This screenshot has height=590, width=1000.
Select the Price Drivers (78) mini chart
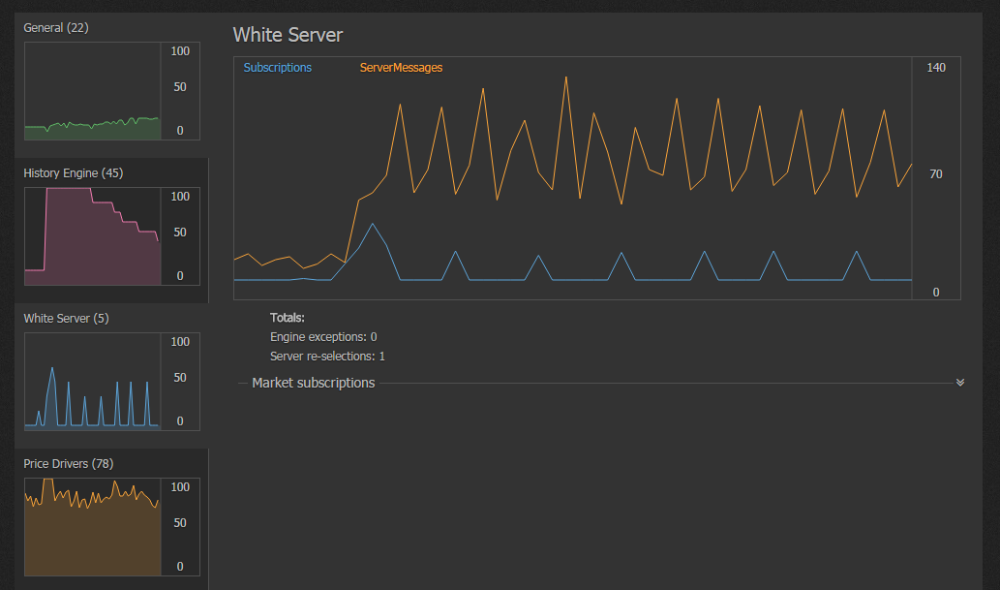click(x=112, y=527)
